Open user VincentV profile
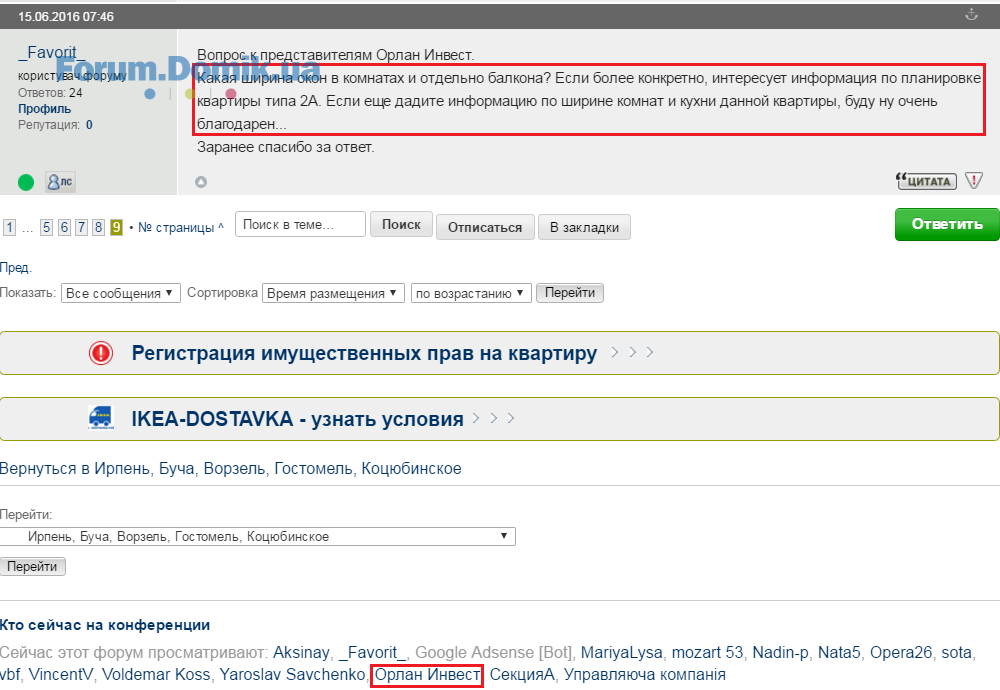Viewport: 1000px width, 690px height. pos(61,675)
